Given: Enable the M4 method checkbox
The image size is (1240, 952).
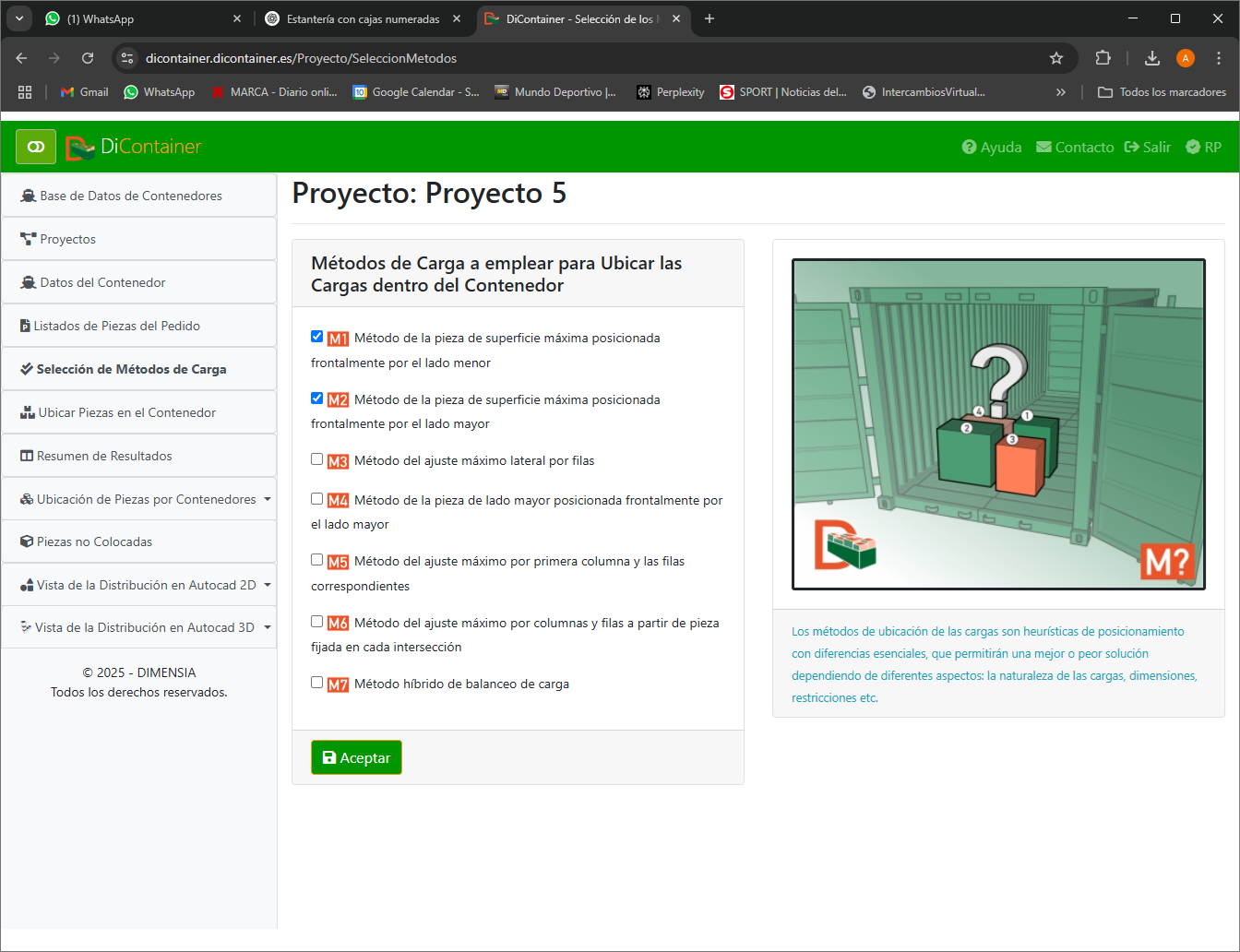Looking at the screenshot, I should pyautogui.click(x=317, y=499).
